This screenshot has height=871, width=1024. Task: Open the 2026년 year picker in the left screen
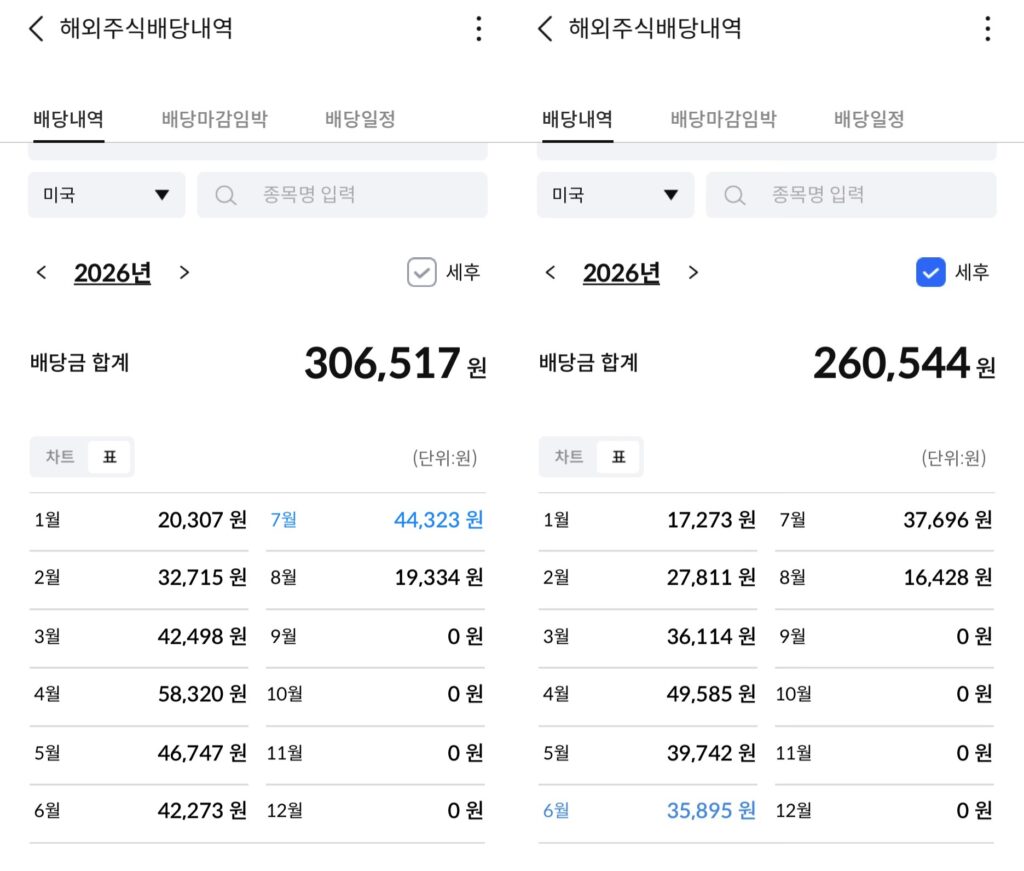(112, 273)
